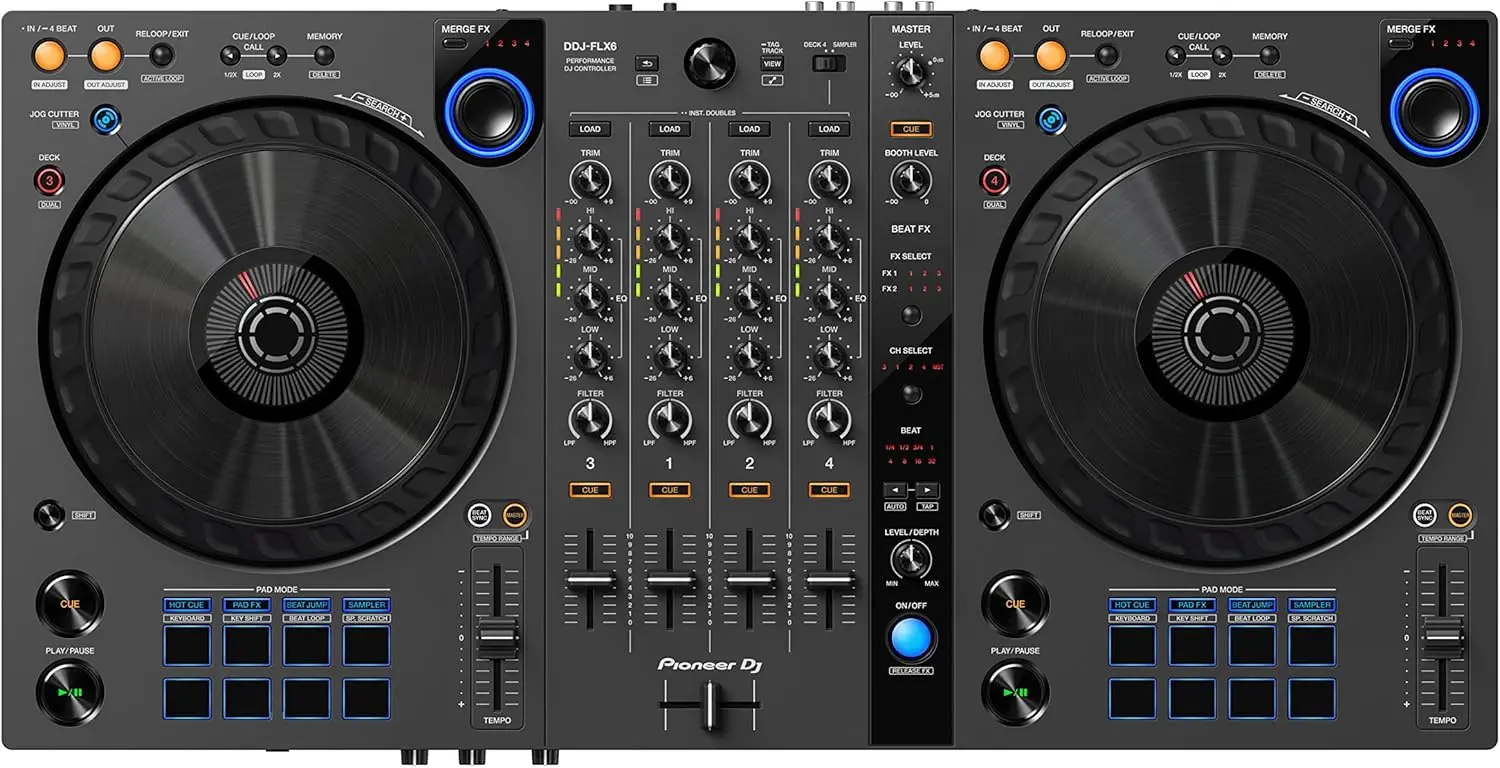Push the rotary browse selector knob
The width and height of the screenshot is (1500, 768).
(x=709, y=63)
